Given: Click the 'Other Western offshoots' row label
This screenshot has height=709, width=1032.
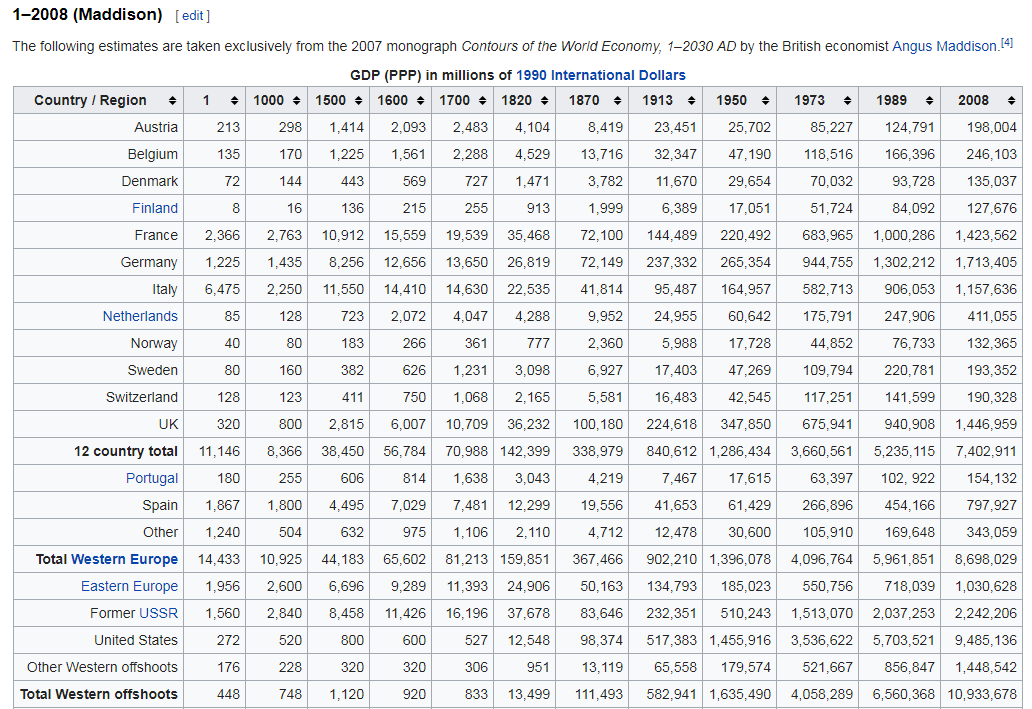Looking at the screenshot, I should coord(102,667).
